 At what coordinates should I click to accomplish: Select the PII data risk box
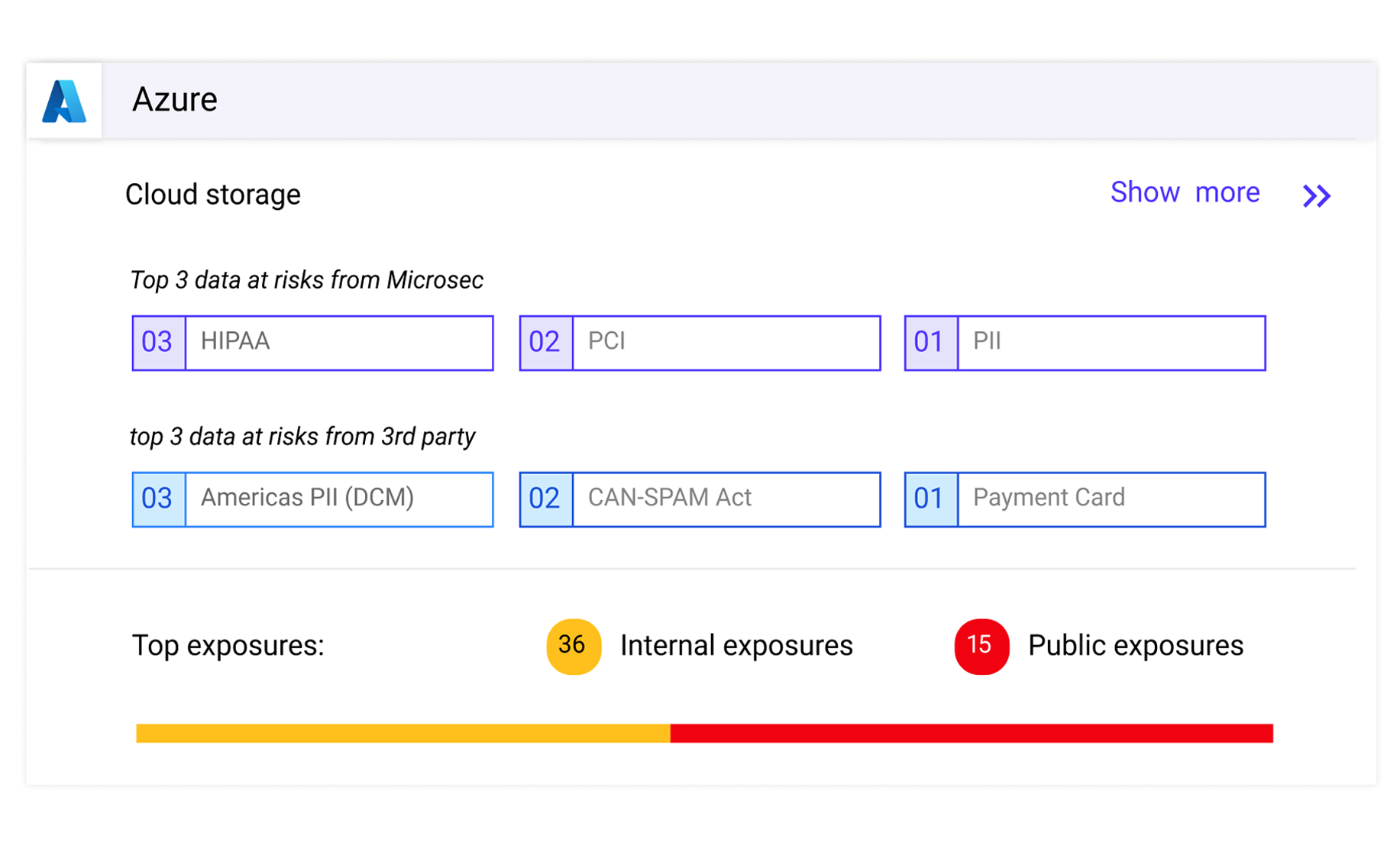click(x=1085, y=343)
